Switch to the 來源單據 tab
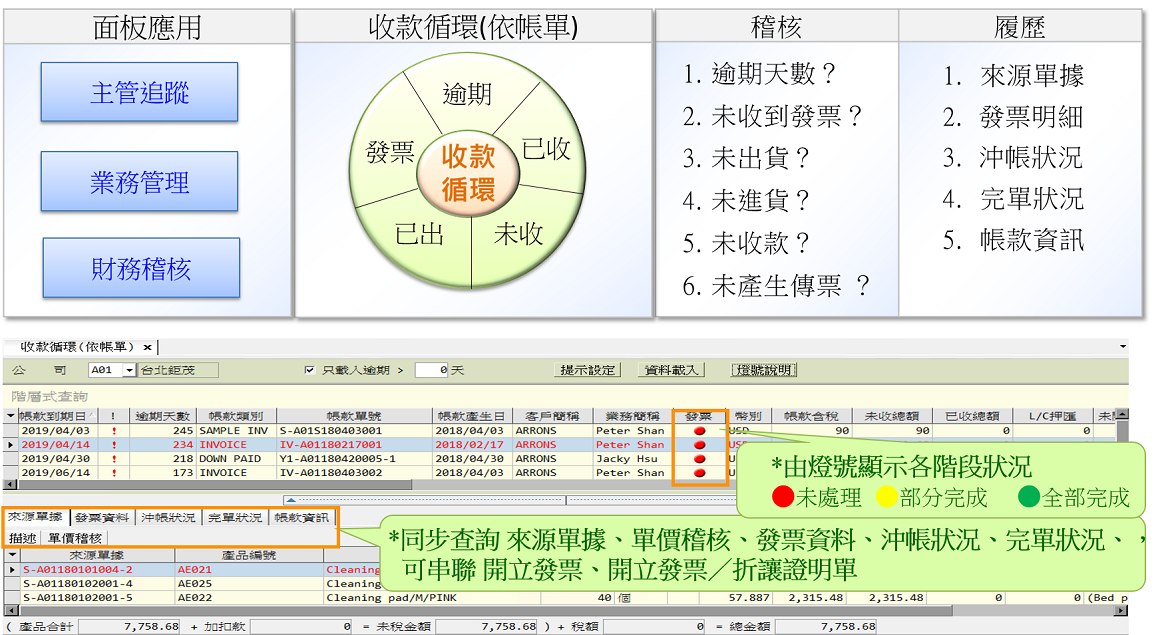This screenshot has height=635, width=1170. point(36,517)
